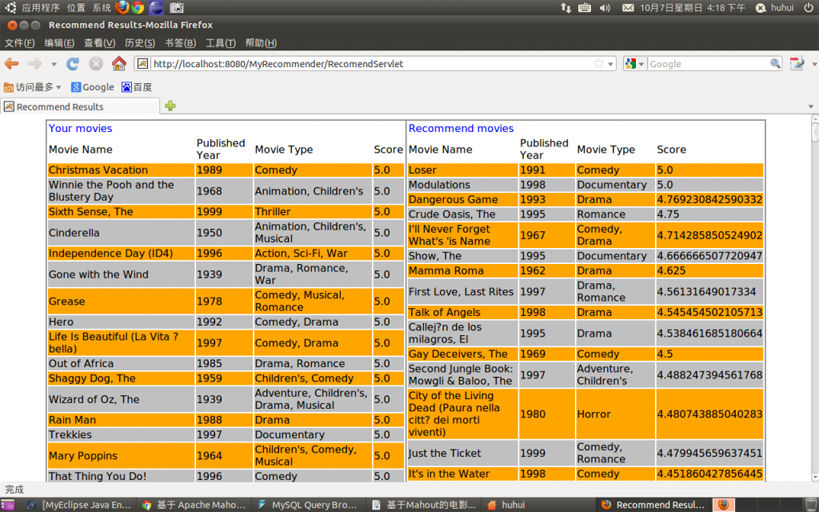Open network connection indicator

click(566, 8)
